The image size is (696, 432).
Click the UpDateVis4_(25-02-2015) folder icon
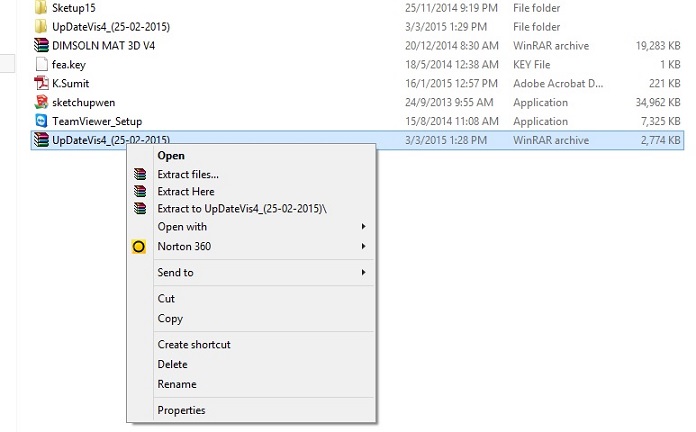click(x=40, y=26)
